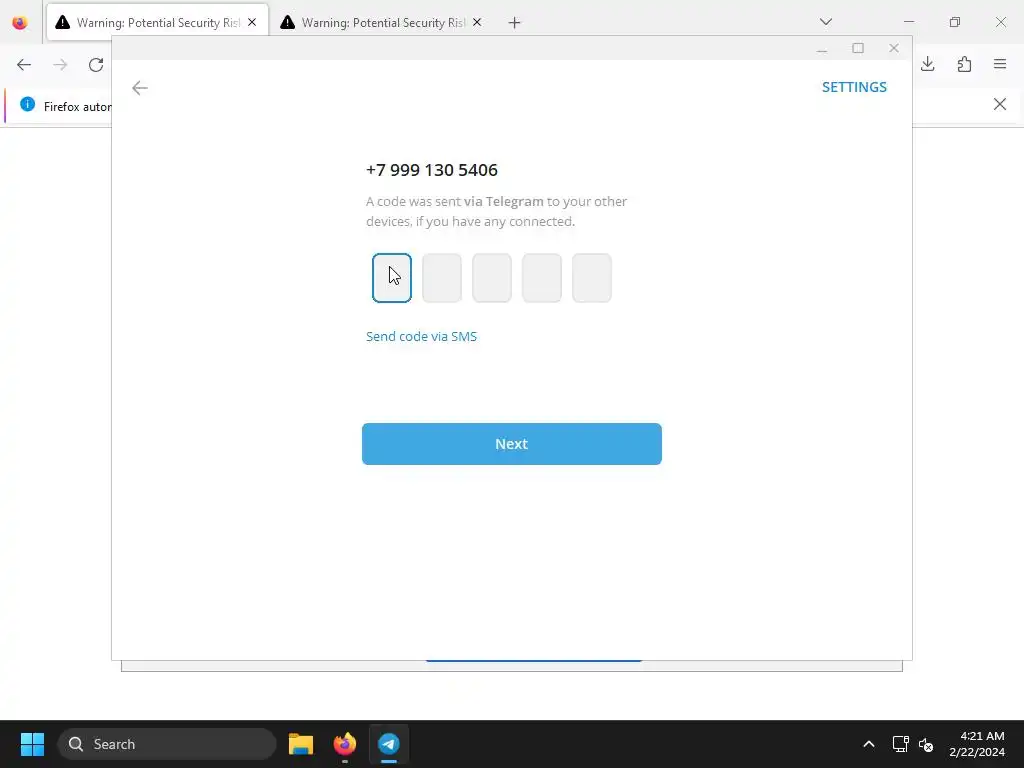Viewport: 1024px width, 768px height.
Task: Open Firefox hamburger application menu
Action: coord(1000,64)
